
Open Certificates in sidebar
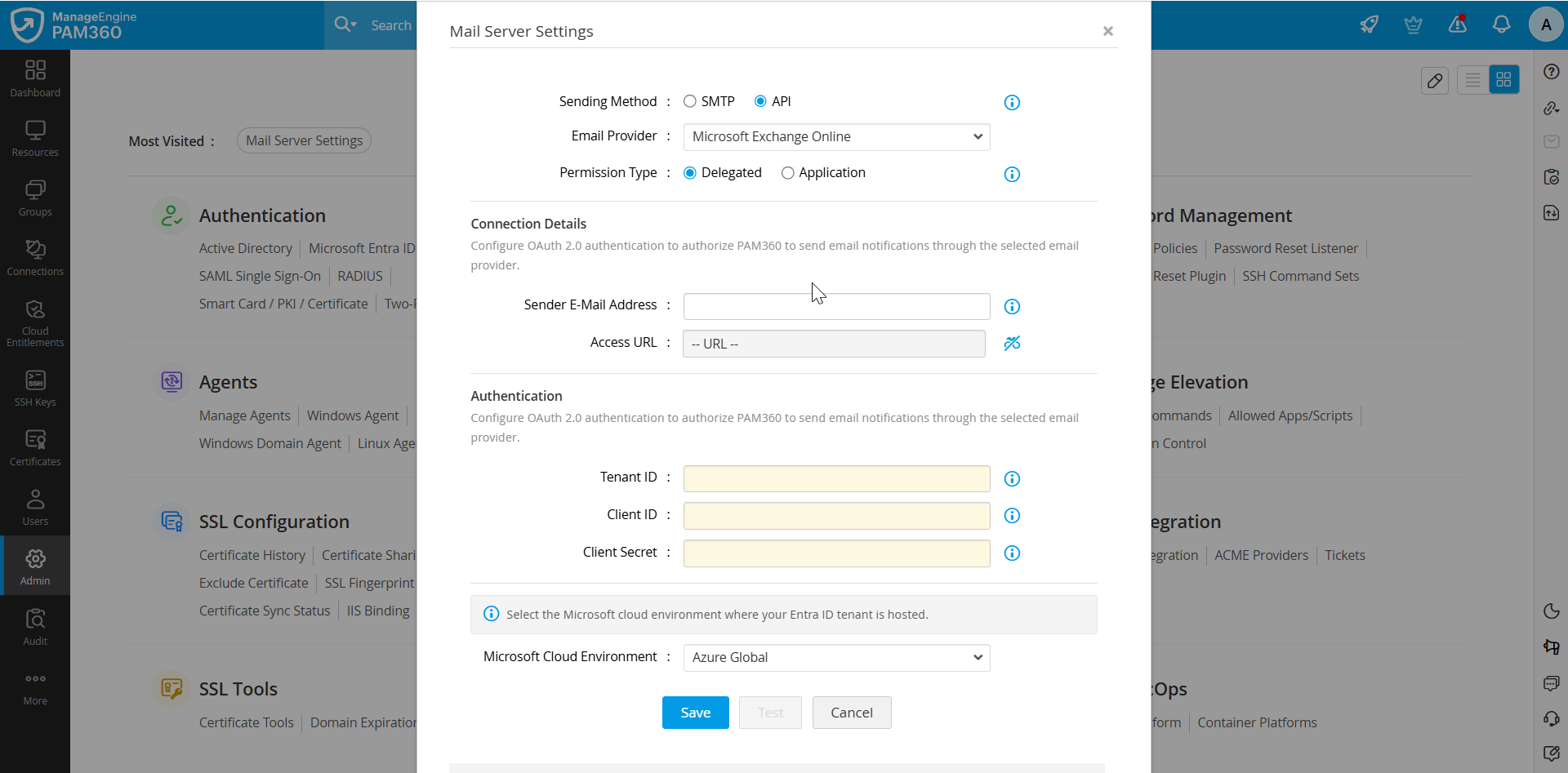(x=35, y=448)
